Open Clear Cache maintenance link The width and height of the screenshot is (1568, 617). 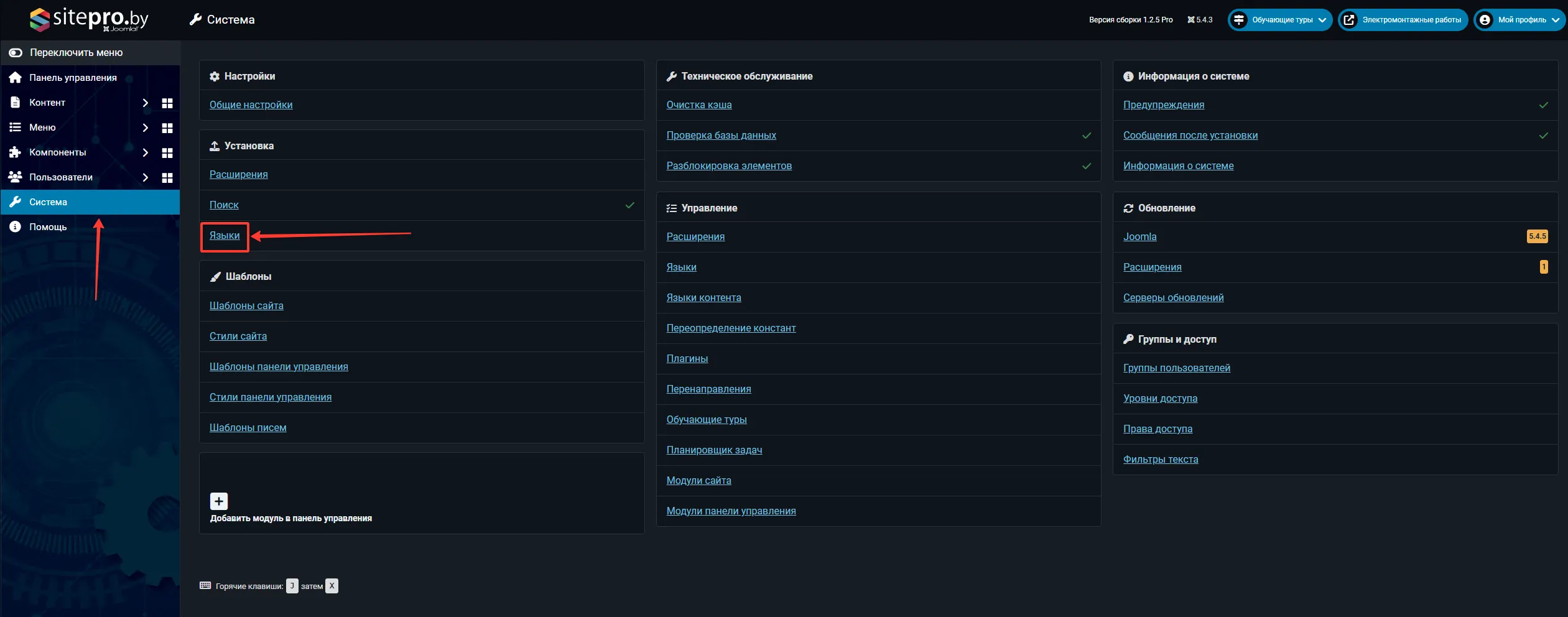pyautogui.click(x=698, y=105)
